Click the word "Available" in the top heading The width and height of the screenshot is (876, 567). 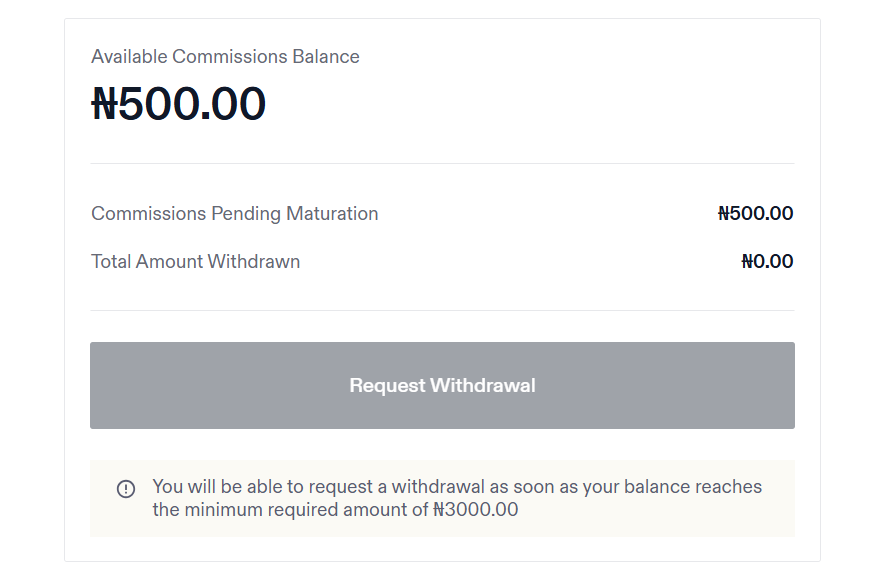(128, 57)
